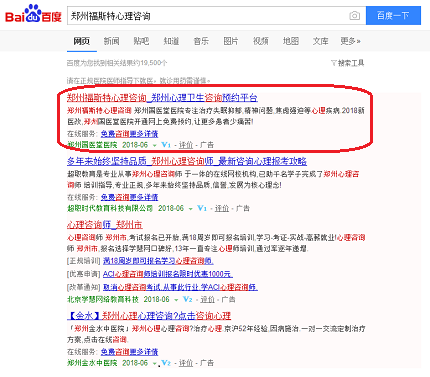This screenshot has height=377, width=430.
Task: Click V1 badge of 郑州国医堂医院 result
Action: coord(166,145)
